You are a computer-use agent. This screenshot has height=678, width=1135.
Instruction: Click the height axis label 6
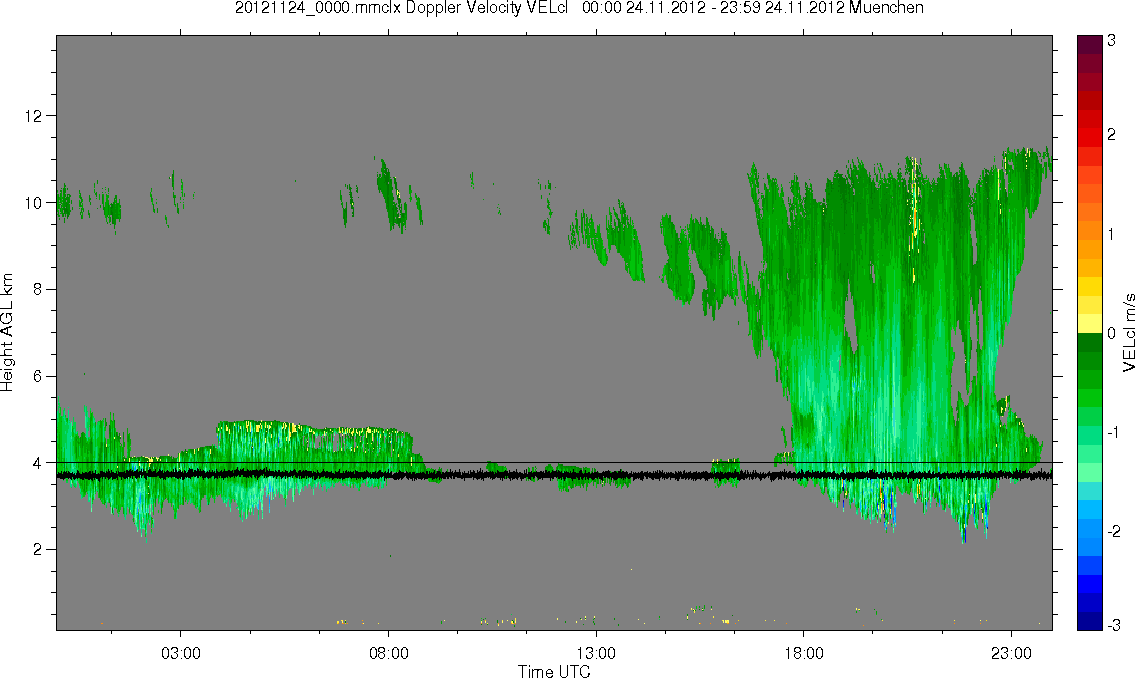[38, 376]
